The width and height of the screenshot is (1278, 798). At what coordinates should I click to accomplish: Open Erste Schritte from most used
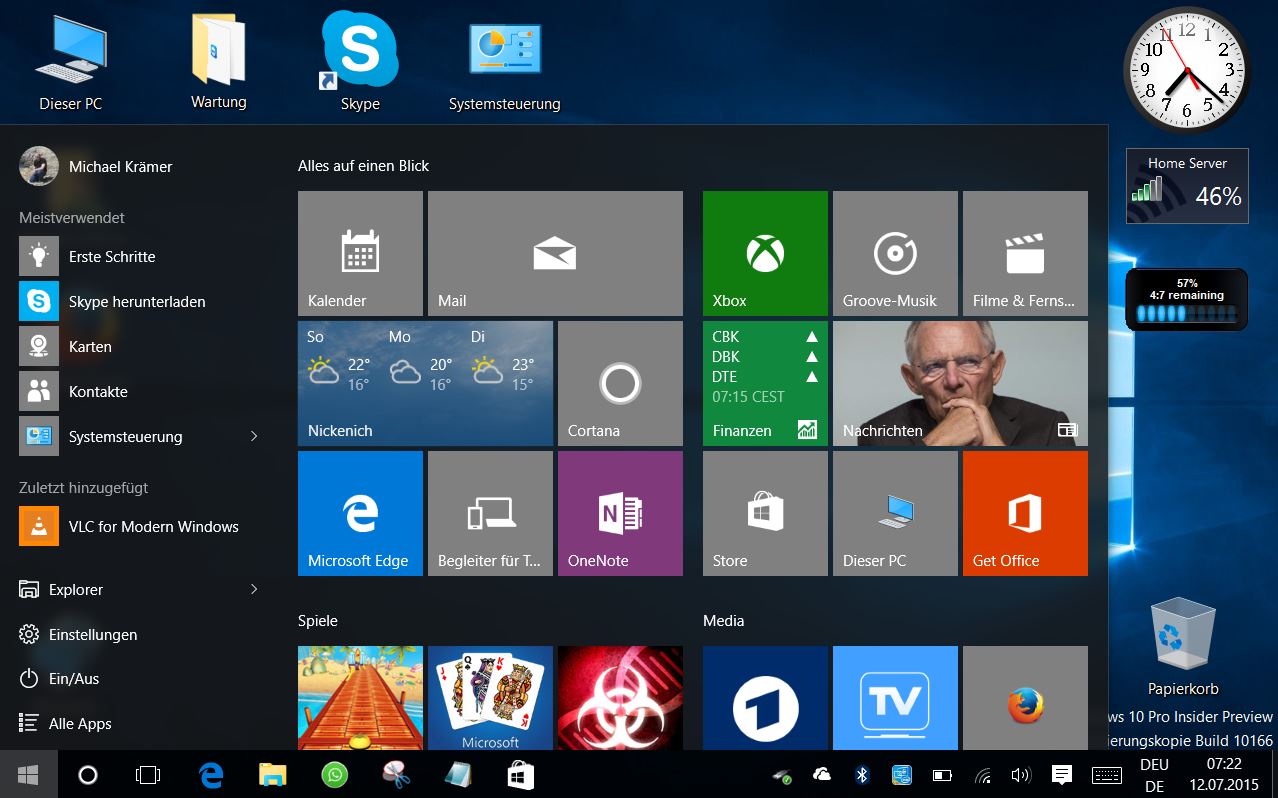140,256
